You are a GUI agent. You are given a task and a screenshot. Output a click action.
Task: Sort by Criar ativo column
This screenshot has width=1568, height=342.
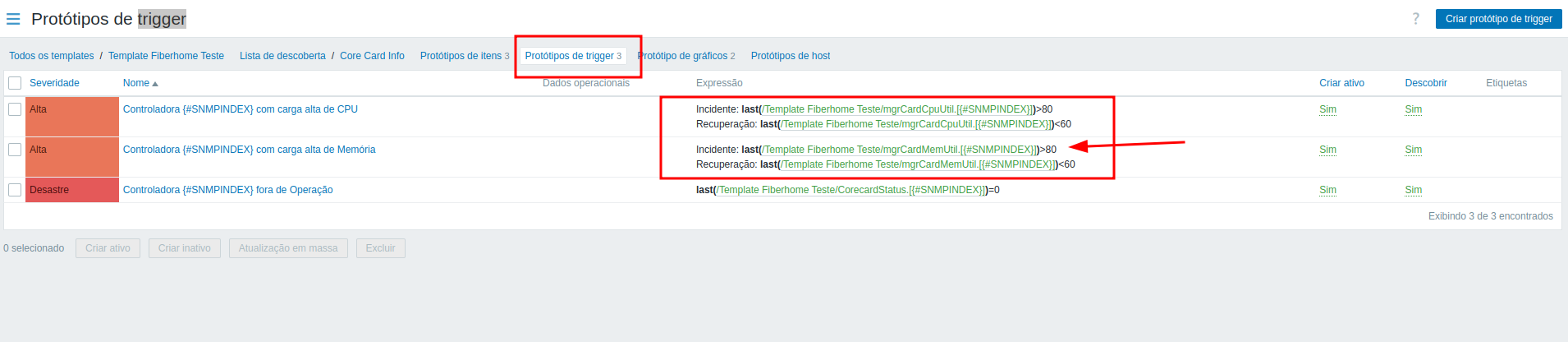1341,83
